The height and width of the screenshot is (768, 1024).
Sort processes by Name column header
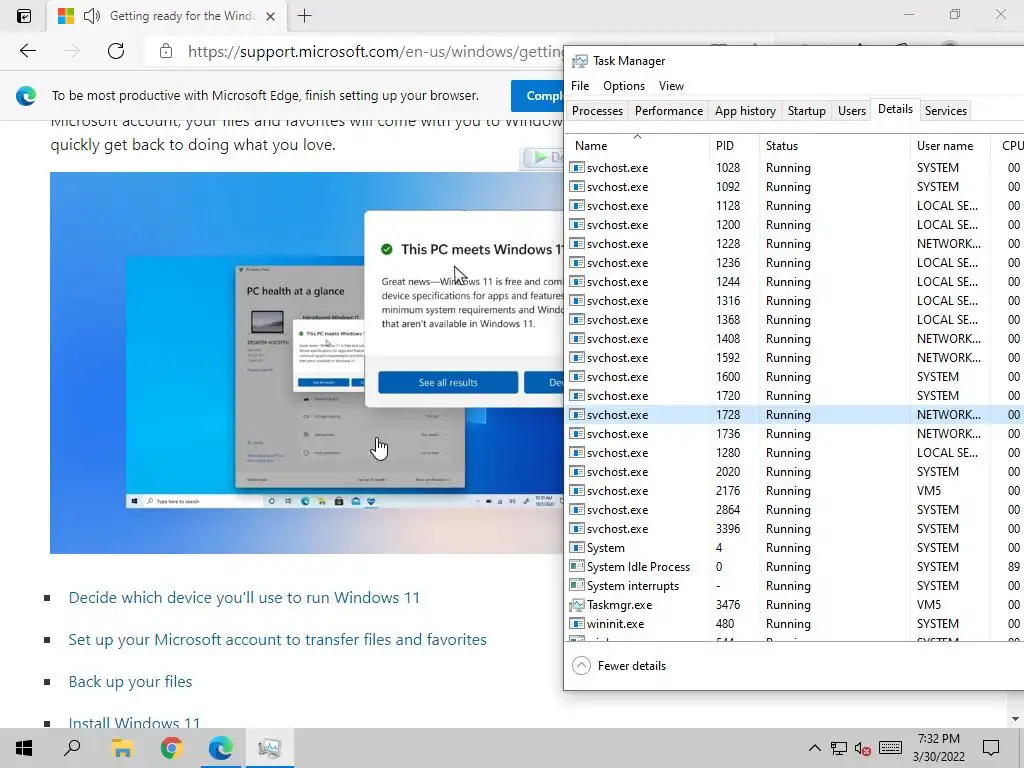637,146
